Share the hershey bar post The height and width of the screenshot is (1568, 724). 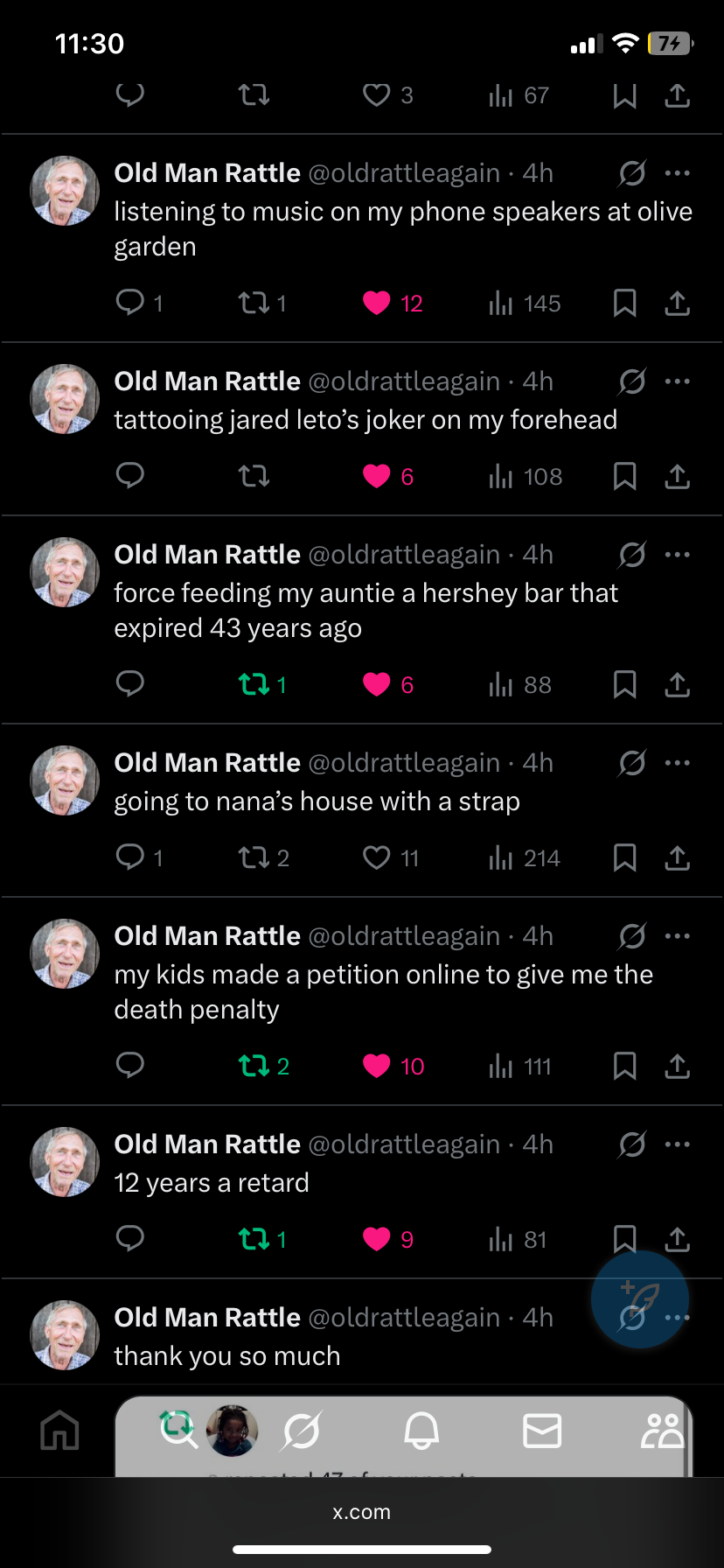click(x=678, y=684)
